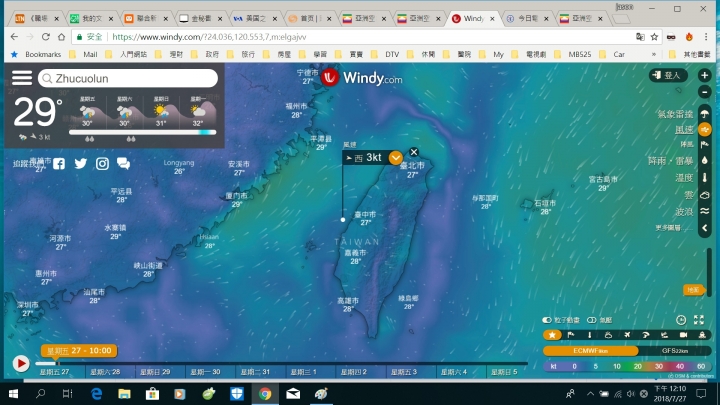
Task: Jump timeline to 星期六 28
Action: click(105, 372)
